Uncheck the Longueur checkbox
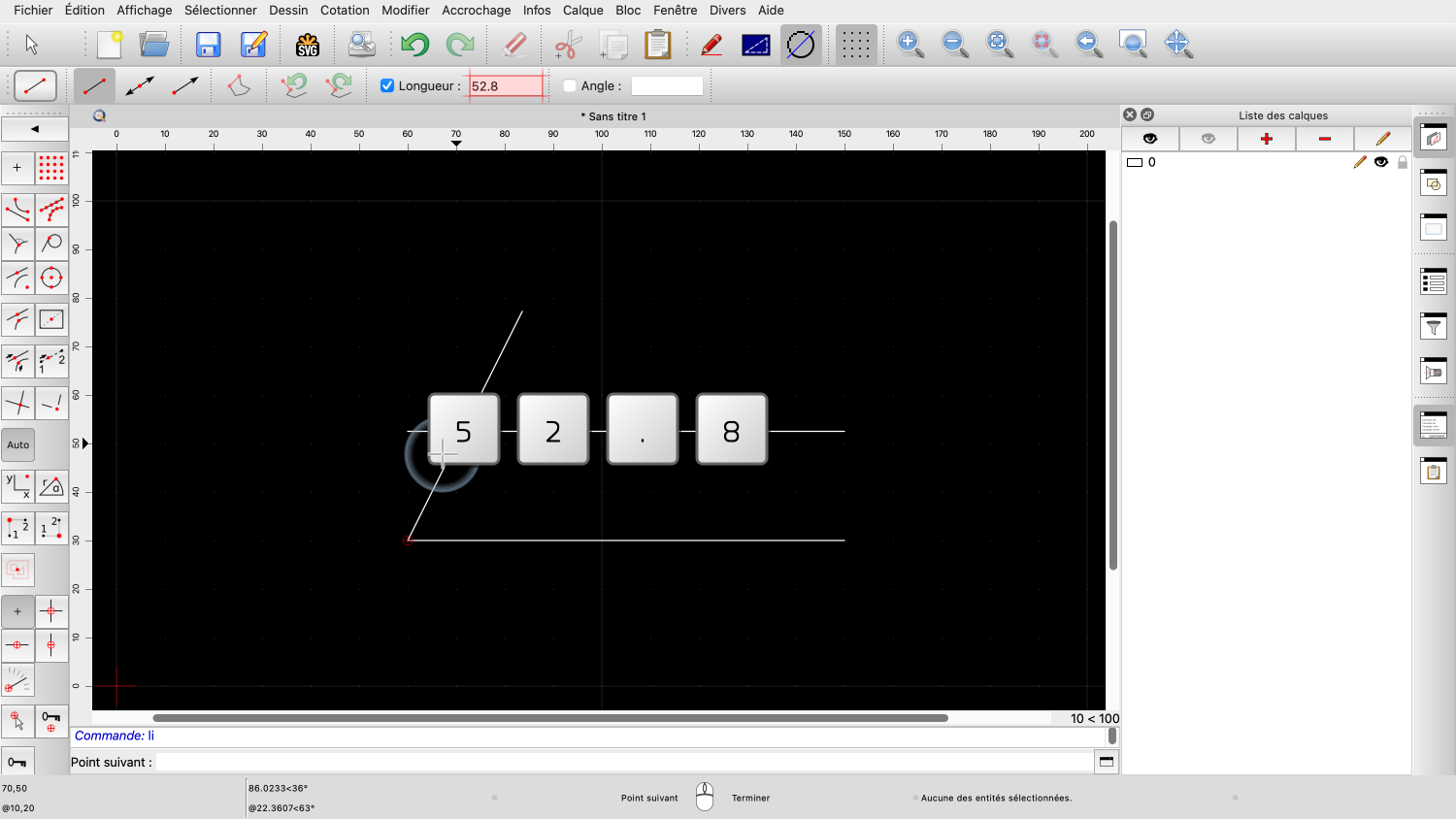The width and height of the screenshot is (1456, 819). [387, 85]
